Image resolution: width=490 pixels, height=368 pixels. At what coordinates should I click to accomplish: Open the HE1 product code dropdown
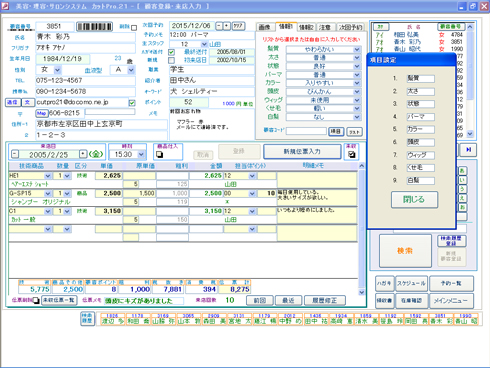(48, 176)
